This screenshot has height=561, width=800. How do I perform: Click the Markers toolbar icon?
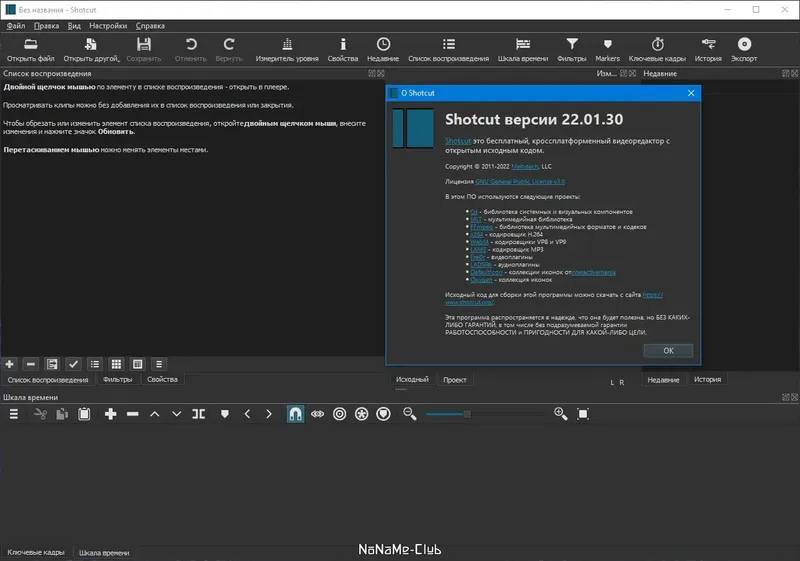click(x=607, y=49)
